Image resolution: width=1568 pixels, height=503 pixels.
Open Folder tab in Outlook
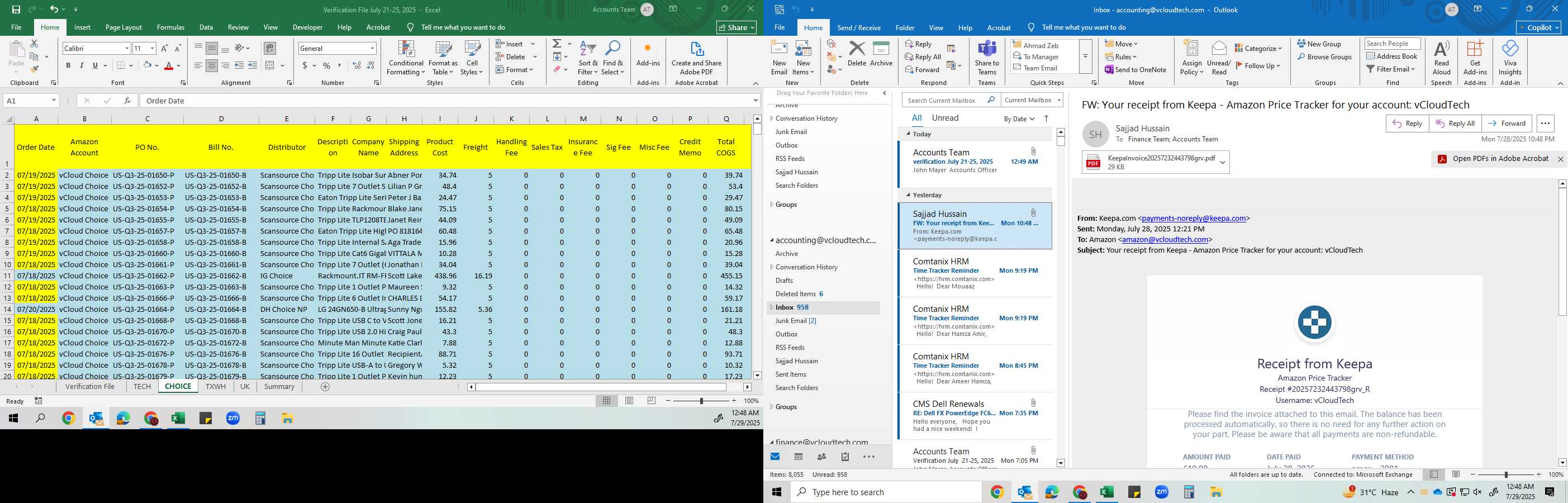[905, 27]
